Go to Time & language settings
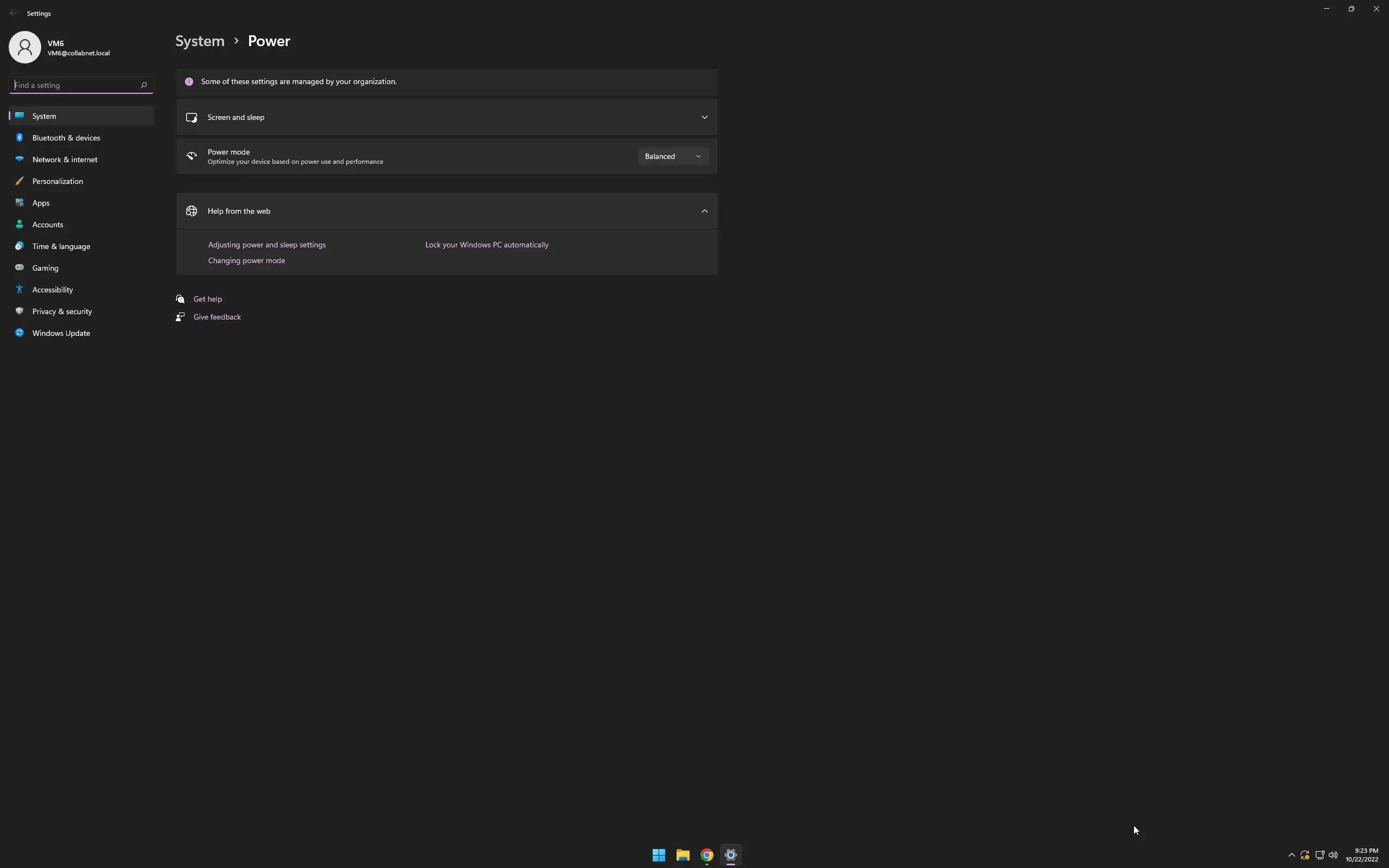1389x868 pixels. coord(61,246)
